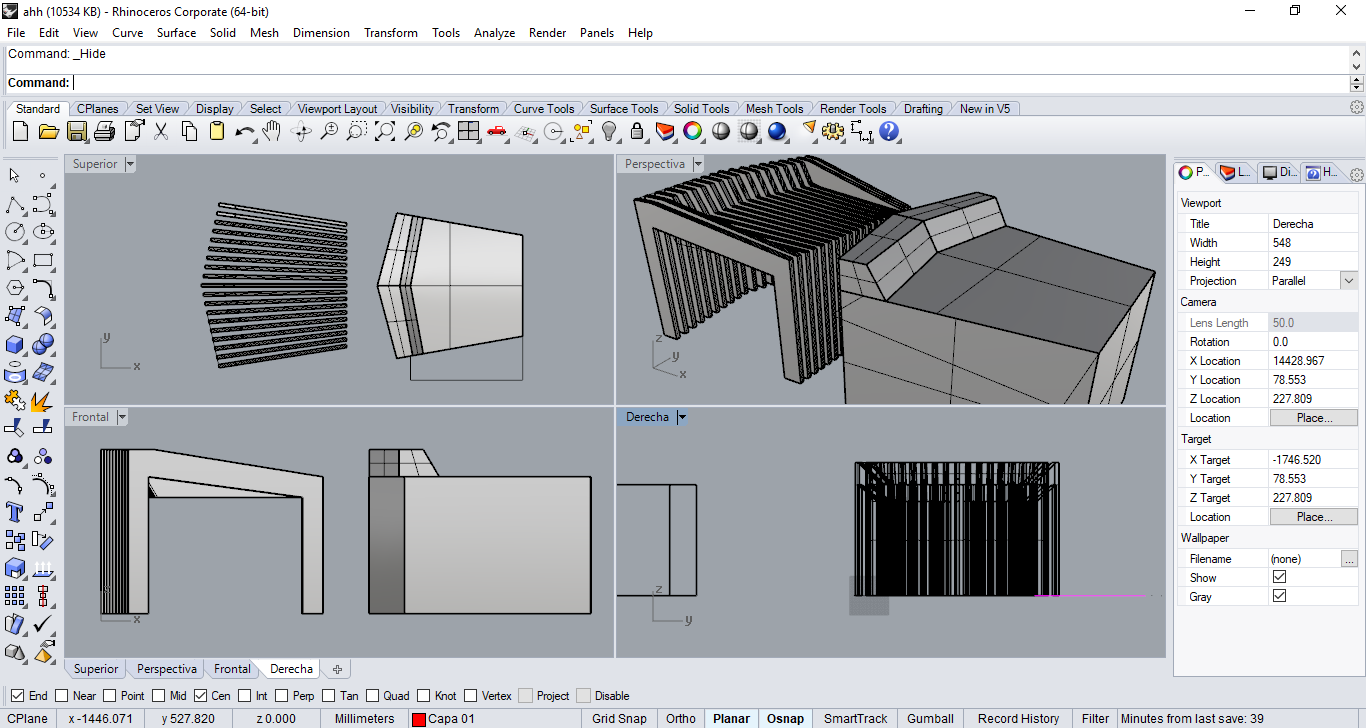Image resolution: width=1366 pixels, height=728 pixels.
Task: Click the Undo arrow icon
Action: pyautogui.click(x=243, y=131)
